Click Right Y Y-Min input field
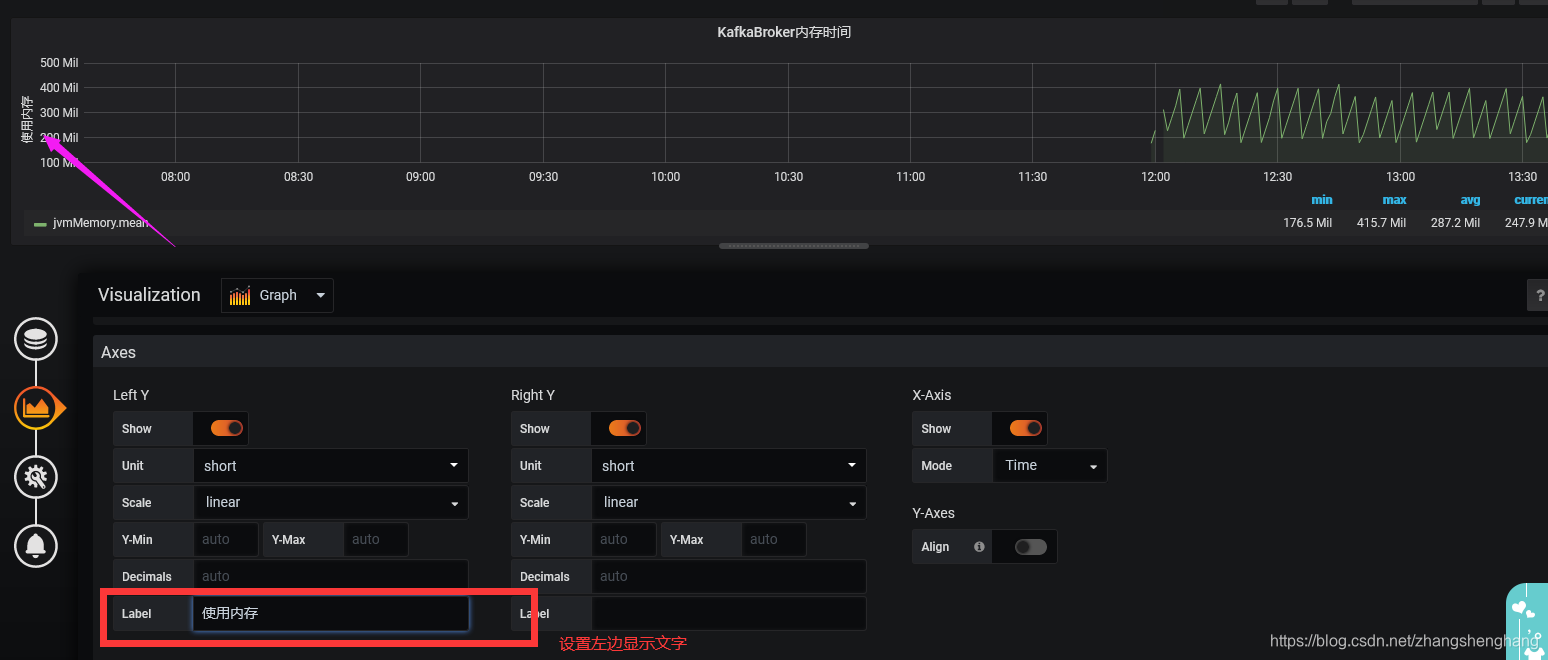Screen dimensions: 1548x660 [x=624, y=539]
